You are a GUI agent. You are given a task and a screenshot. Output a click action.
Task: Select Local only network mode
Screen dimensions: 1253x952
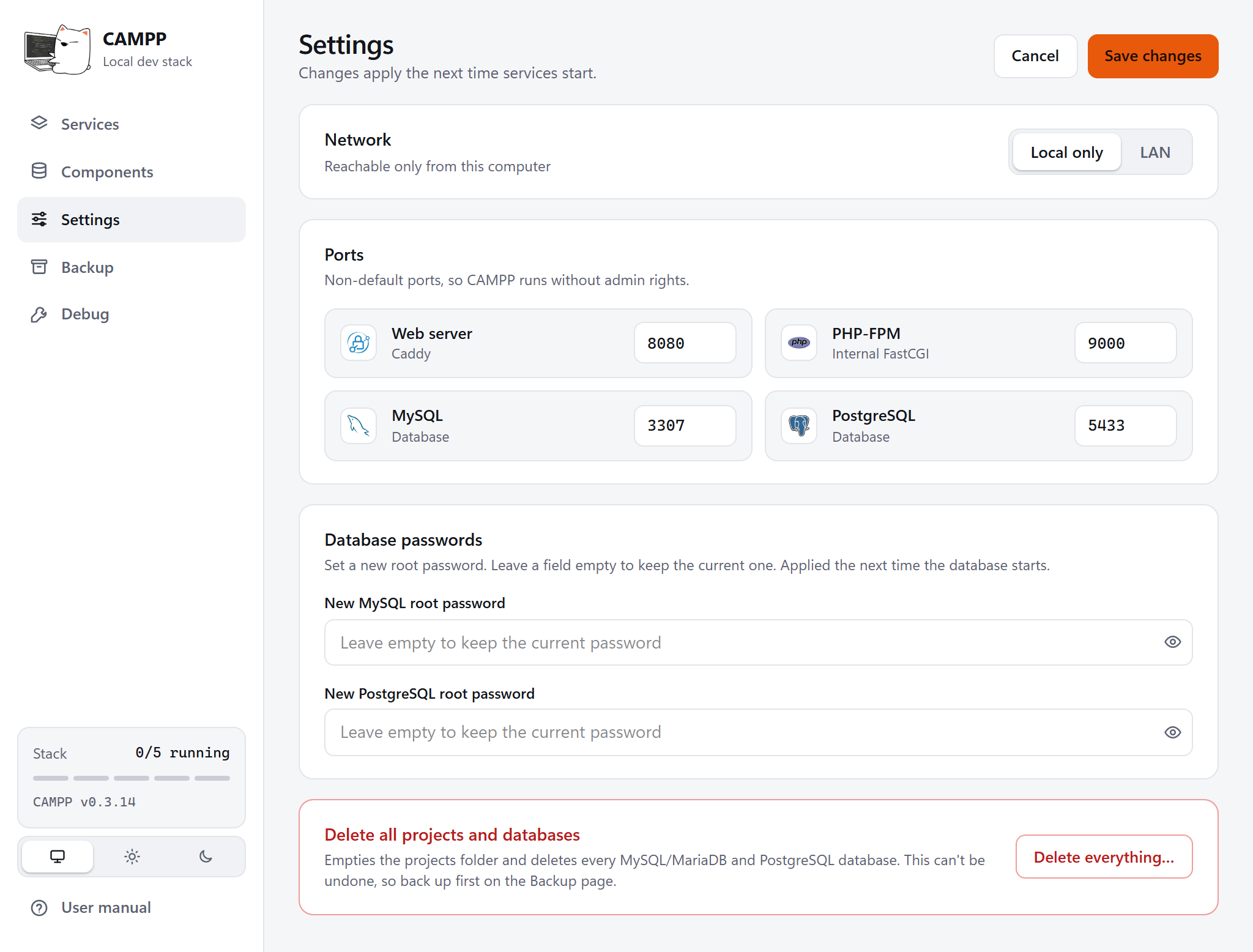click(1067, 152)
